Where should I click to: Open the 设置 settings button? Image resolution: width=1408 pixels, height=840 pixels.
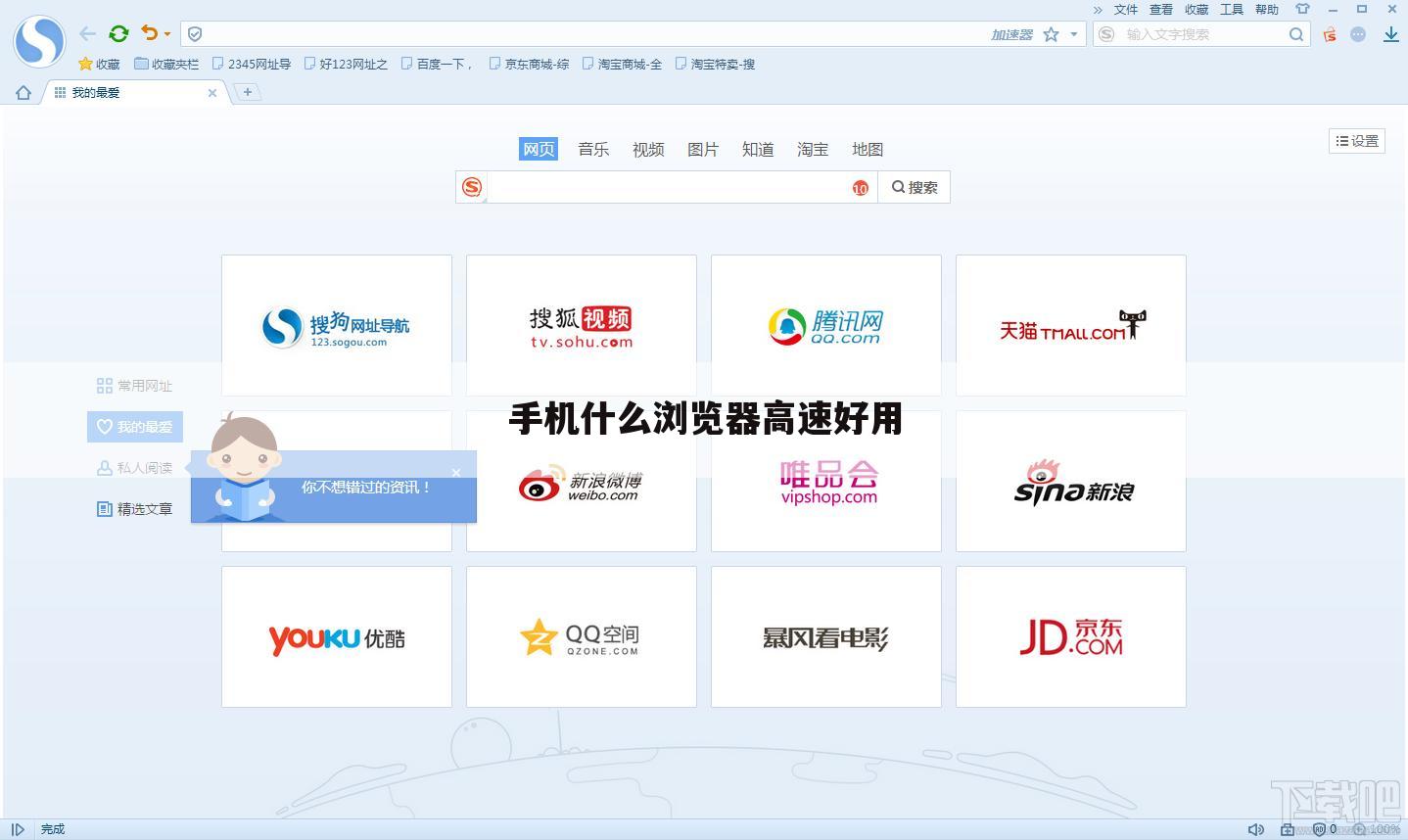click(1357, 141)
